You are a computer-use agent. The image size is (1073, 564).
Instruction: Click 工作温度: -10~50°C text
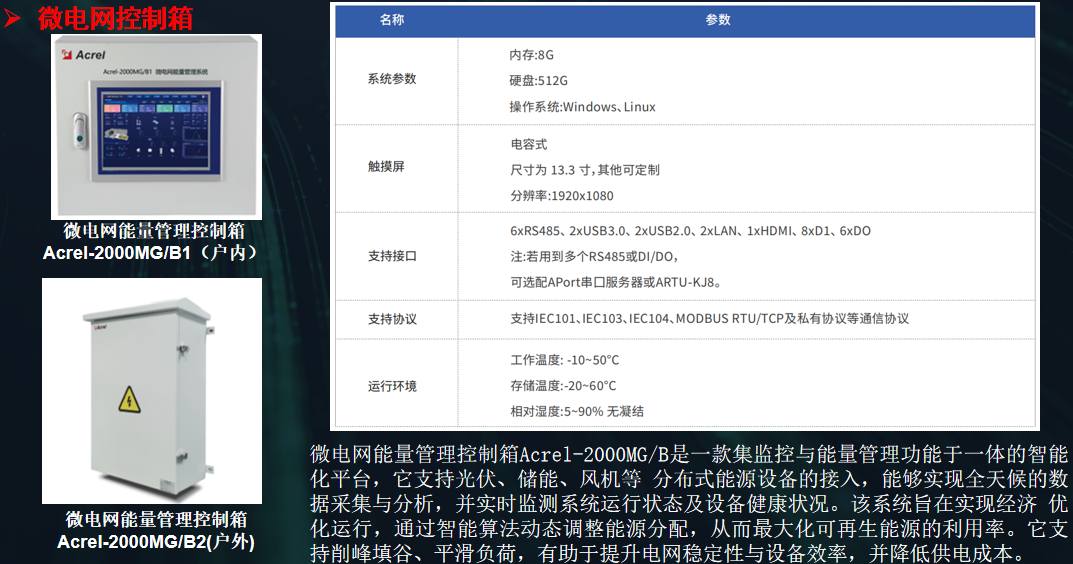pyautogui.click(x=565, y=360)
